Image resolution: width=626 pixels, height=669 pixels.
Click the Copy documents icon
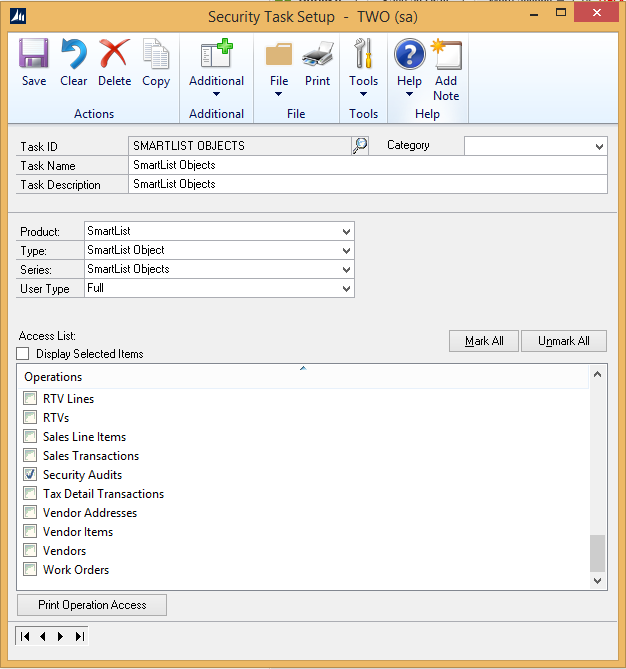click(156, 53)
